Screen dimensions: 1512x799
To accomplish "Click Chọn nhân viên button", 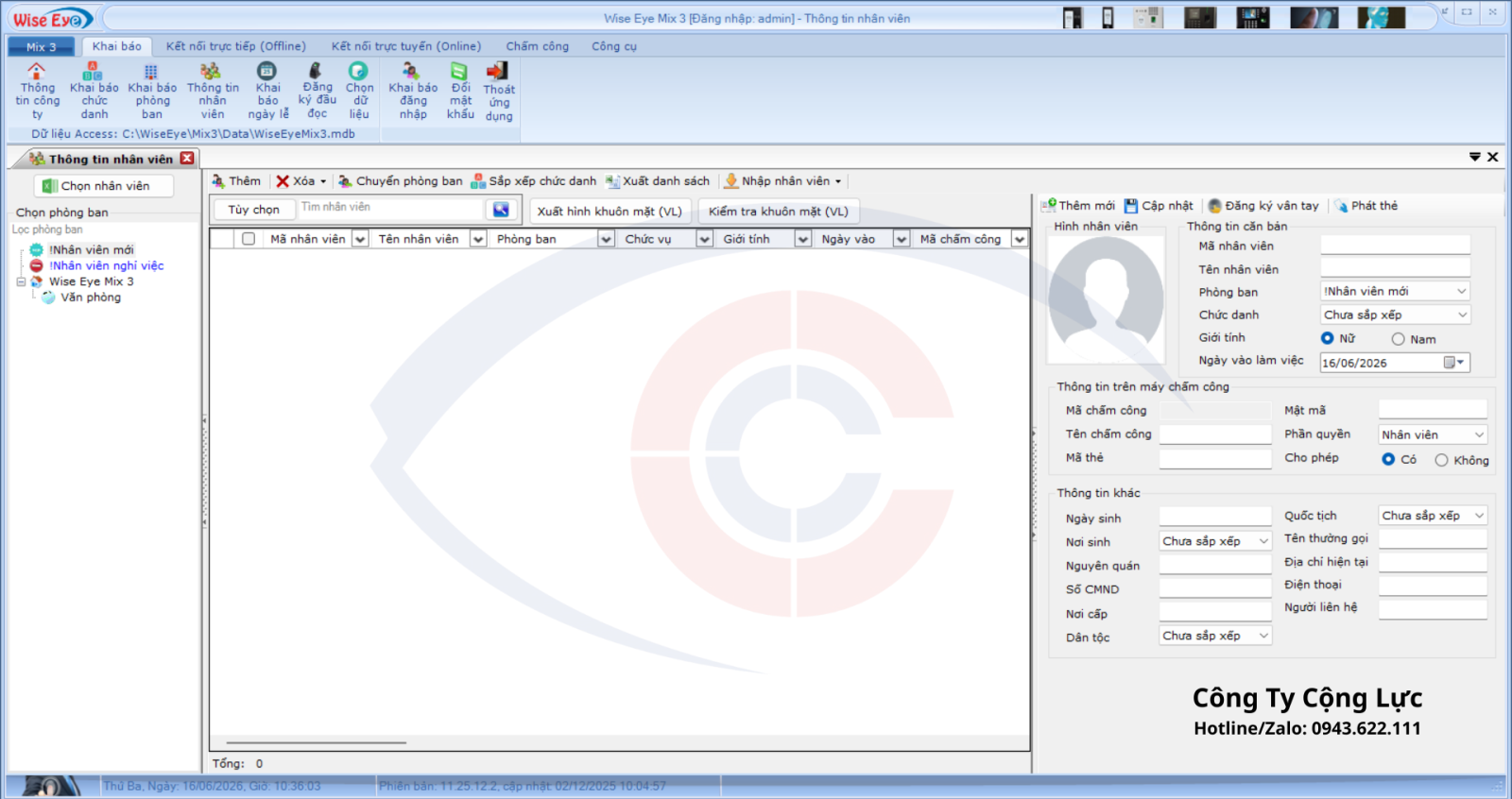I will tap(104, 186).
